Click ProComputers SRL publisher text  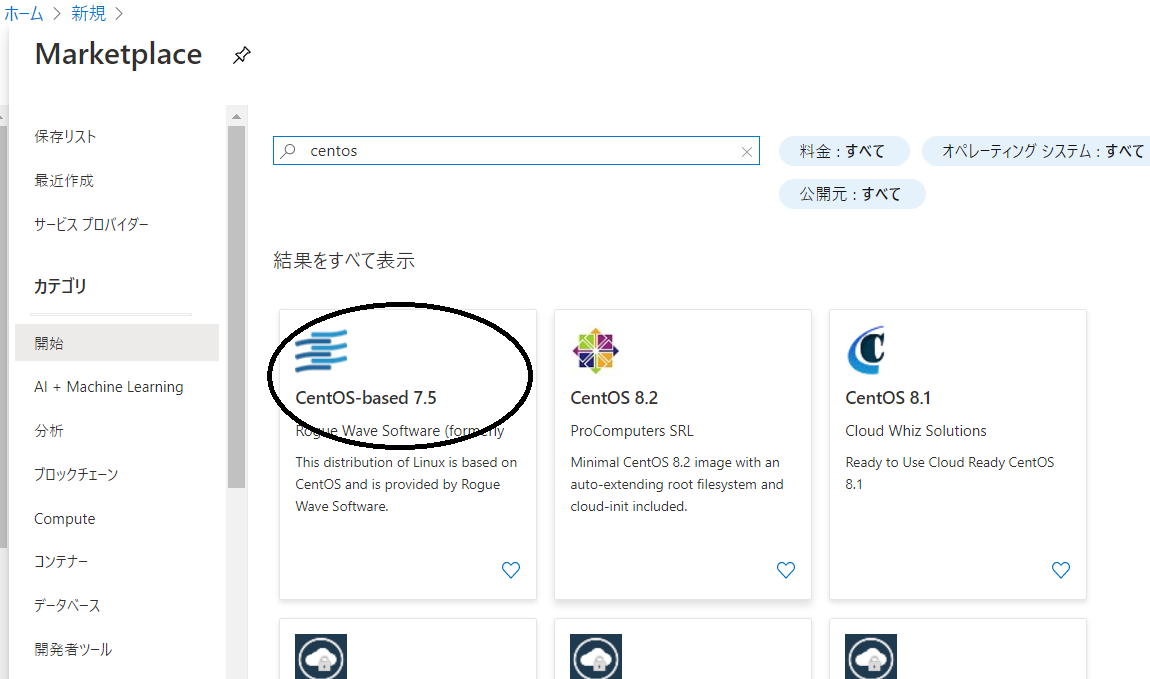point(631,431)
